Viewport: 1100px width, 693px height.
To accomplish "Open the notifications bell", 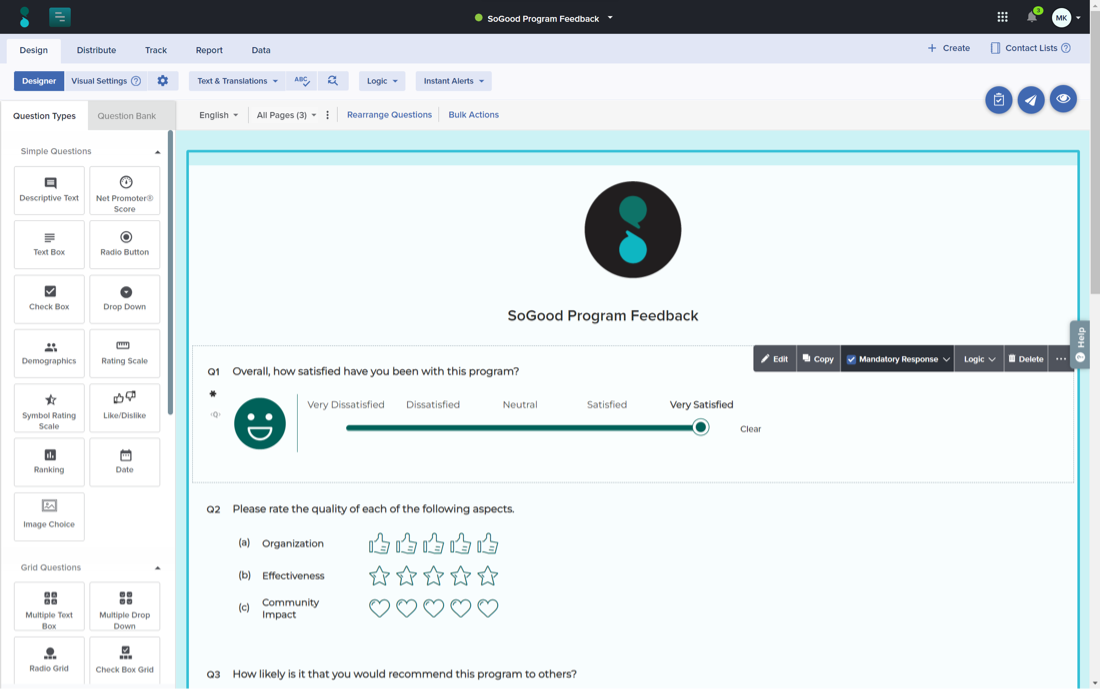I will coord(1032,17).
